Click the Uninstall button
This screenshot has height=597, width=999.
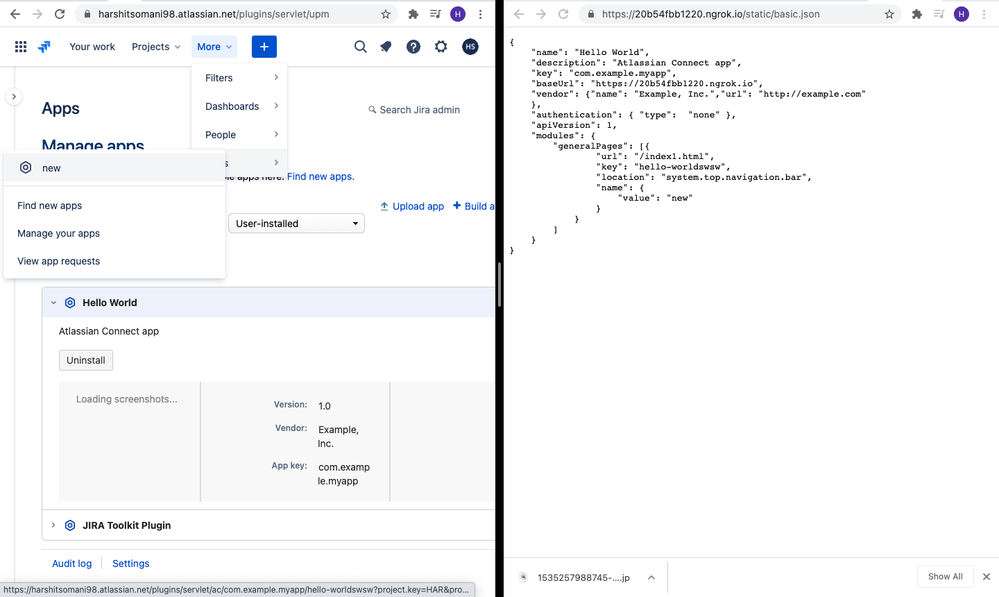tap(86, 360)
